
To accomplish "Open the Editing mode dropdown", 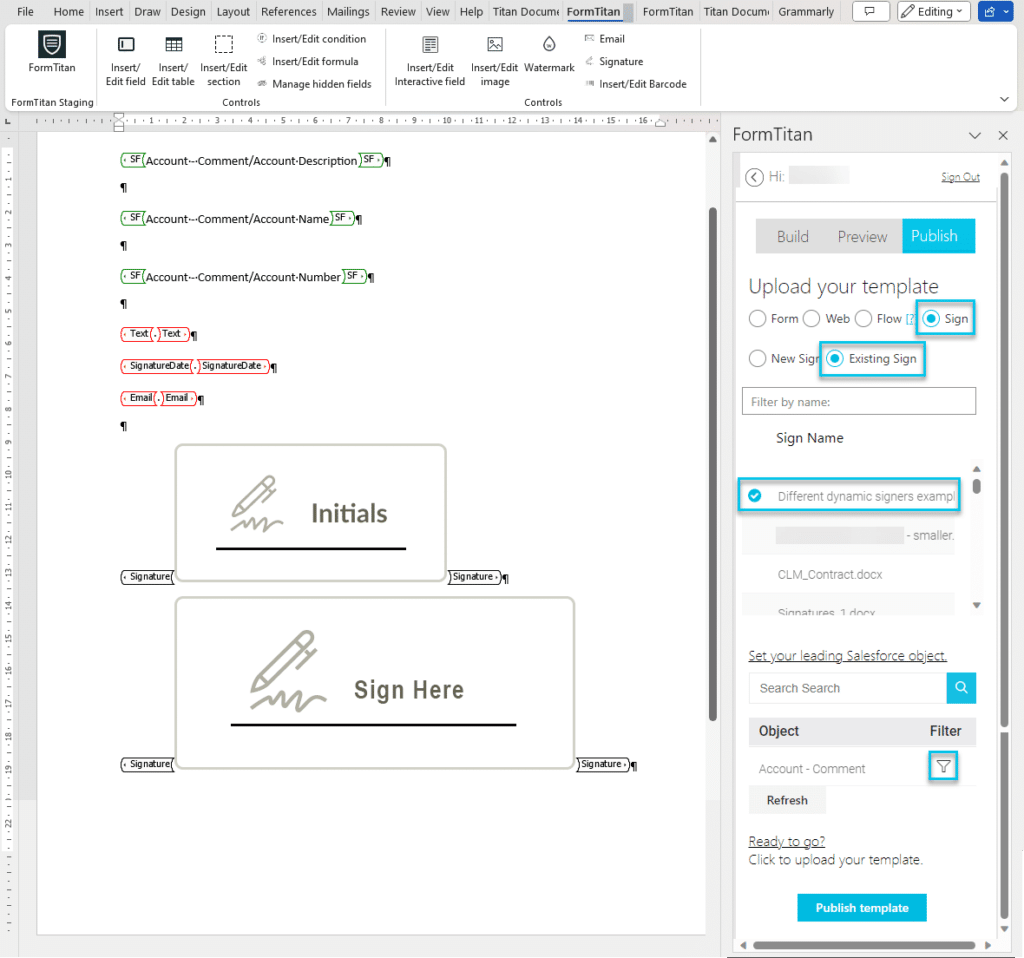I will point(933,12).
